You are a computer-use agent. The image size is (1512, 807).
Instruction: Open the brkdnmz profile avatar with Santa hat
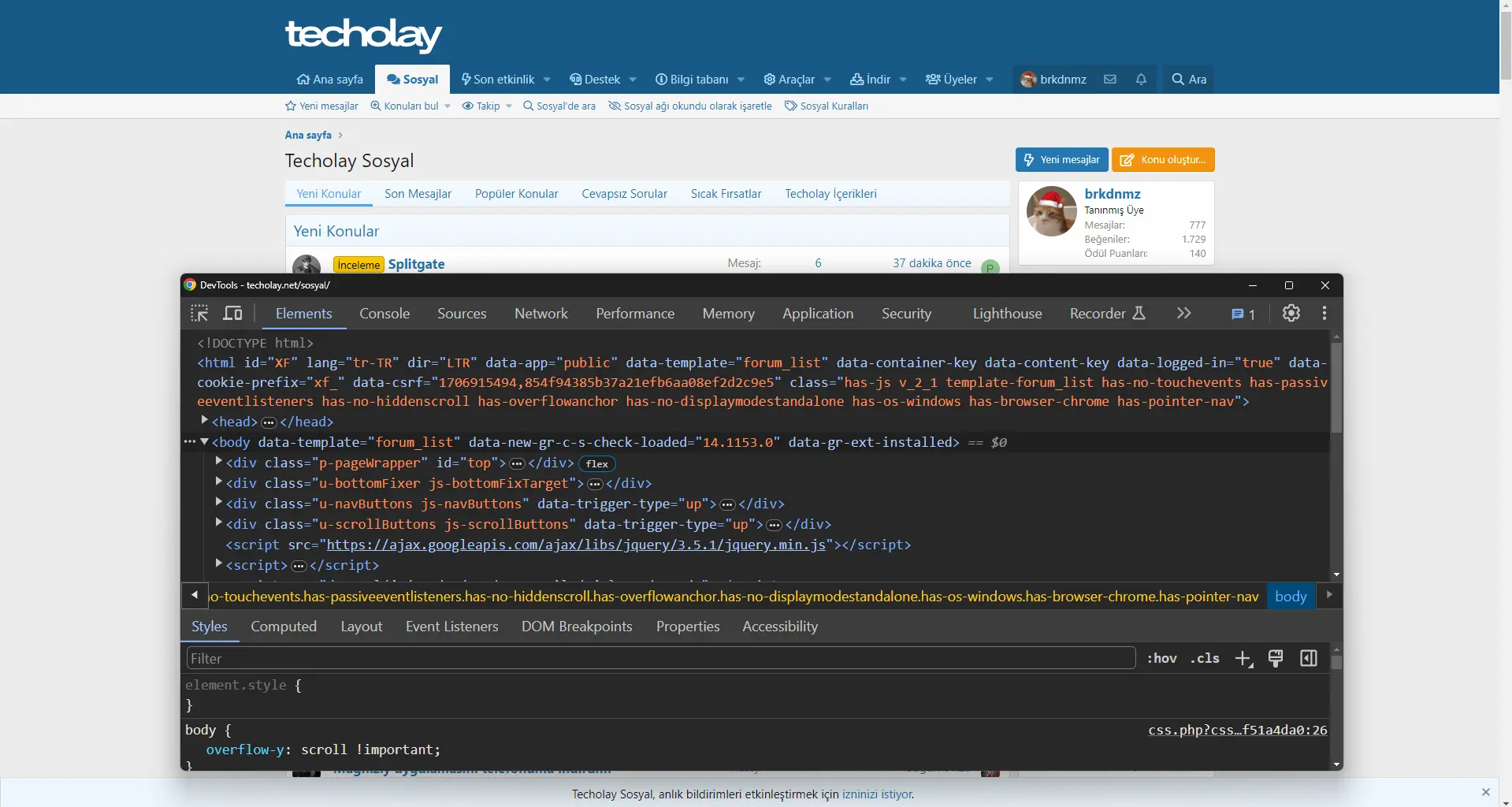1051,211
